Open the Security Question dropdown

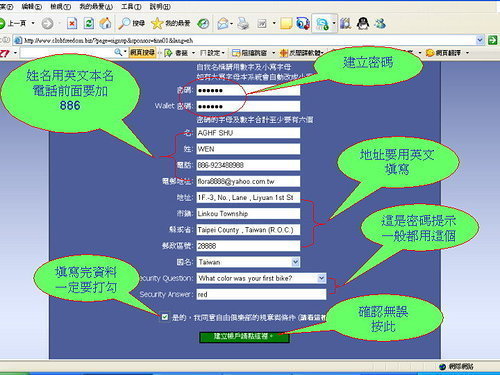click(x=261, y=278)
